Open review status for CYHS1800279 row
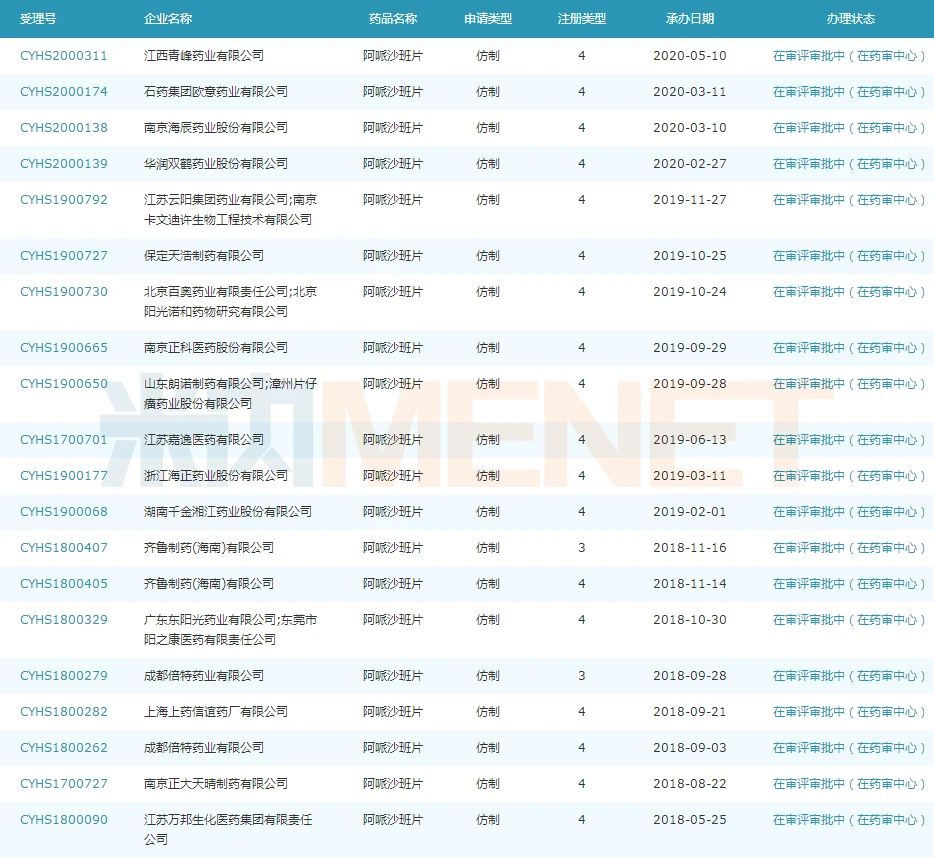Image resolution: width=934 pixels, height=859 pixels. 849,676
